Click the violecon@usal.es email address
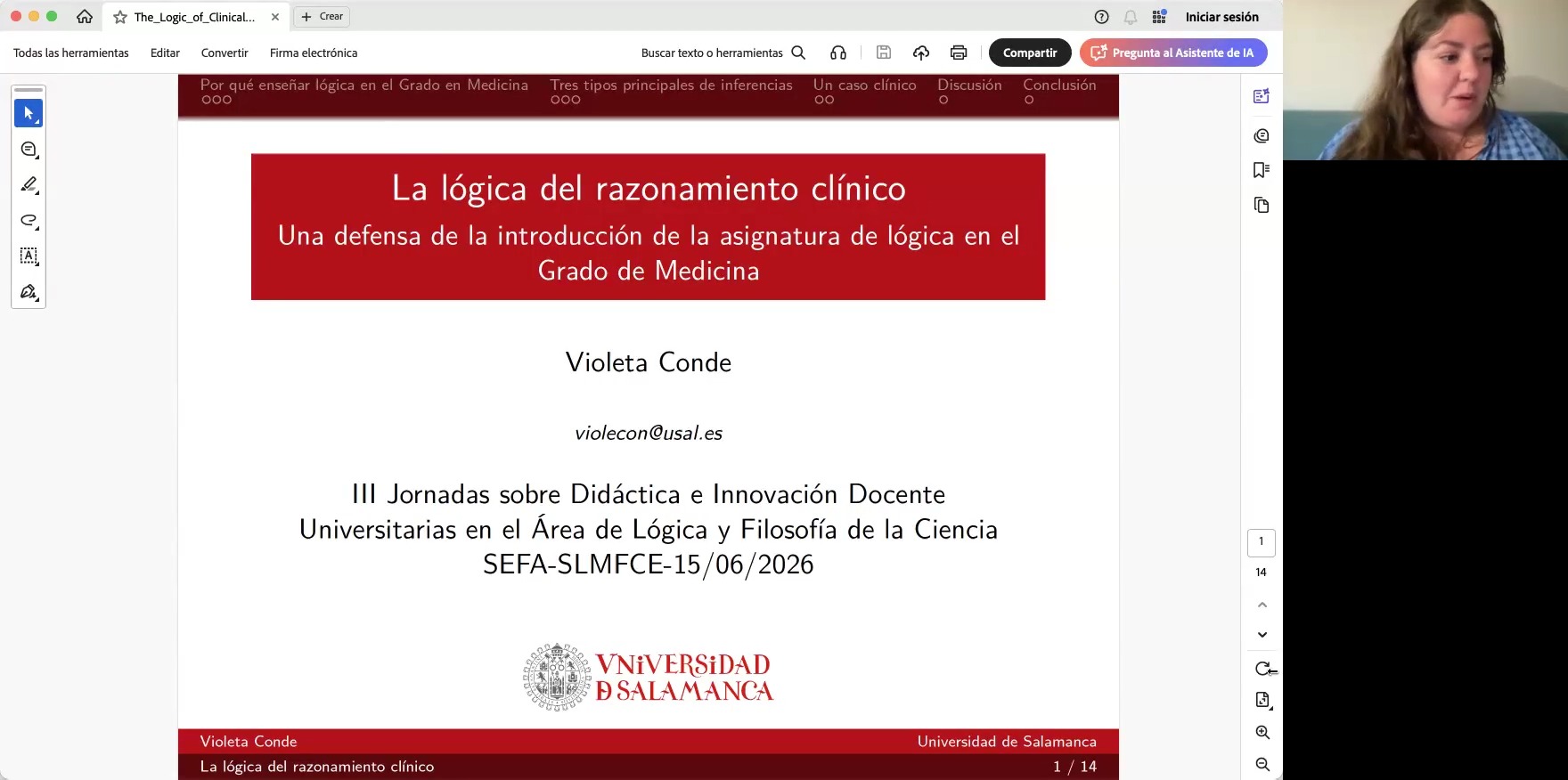The image size is (1568, 780). [x=649, y=434]
